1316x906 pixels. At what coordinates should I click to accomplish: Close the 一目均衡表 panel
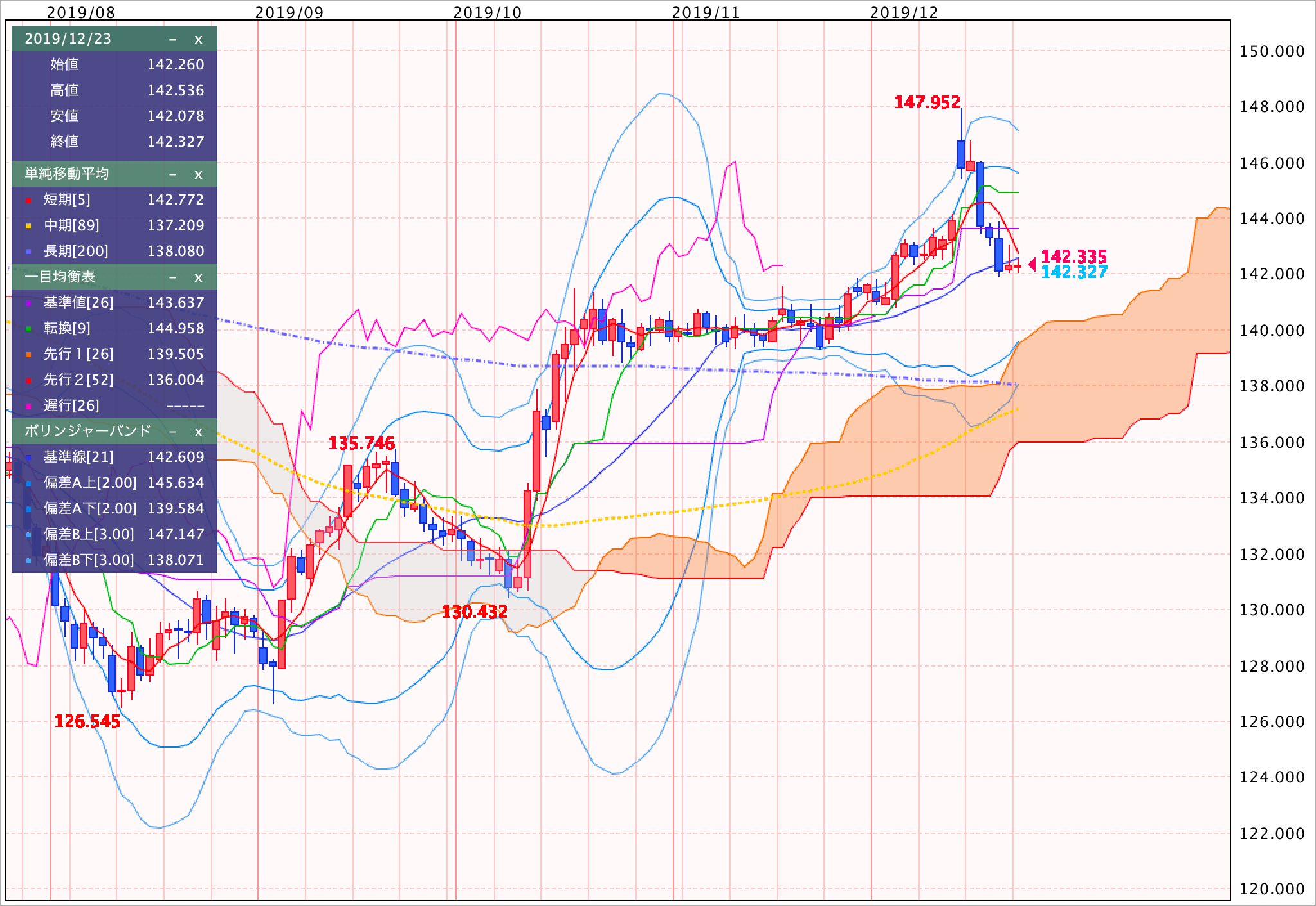[x=198, y=277]
